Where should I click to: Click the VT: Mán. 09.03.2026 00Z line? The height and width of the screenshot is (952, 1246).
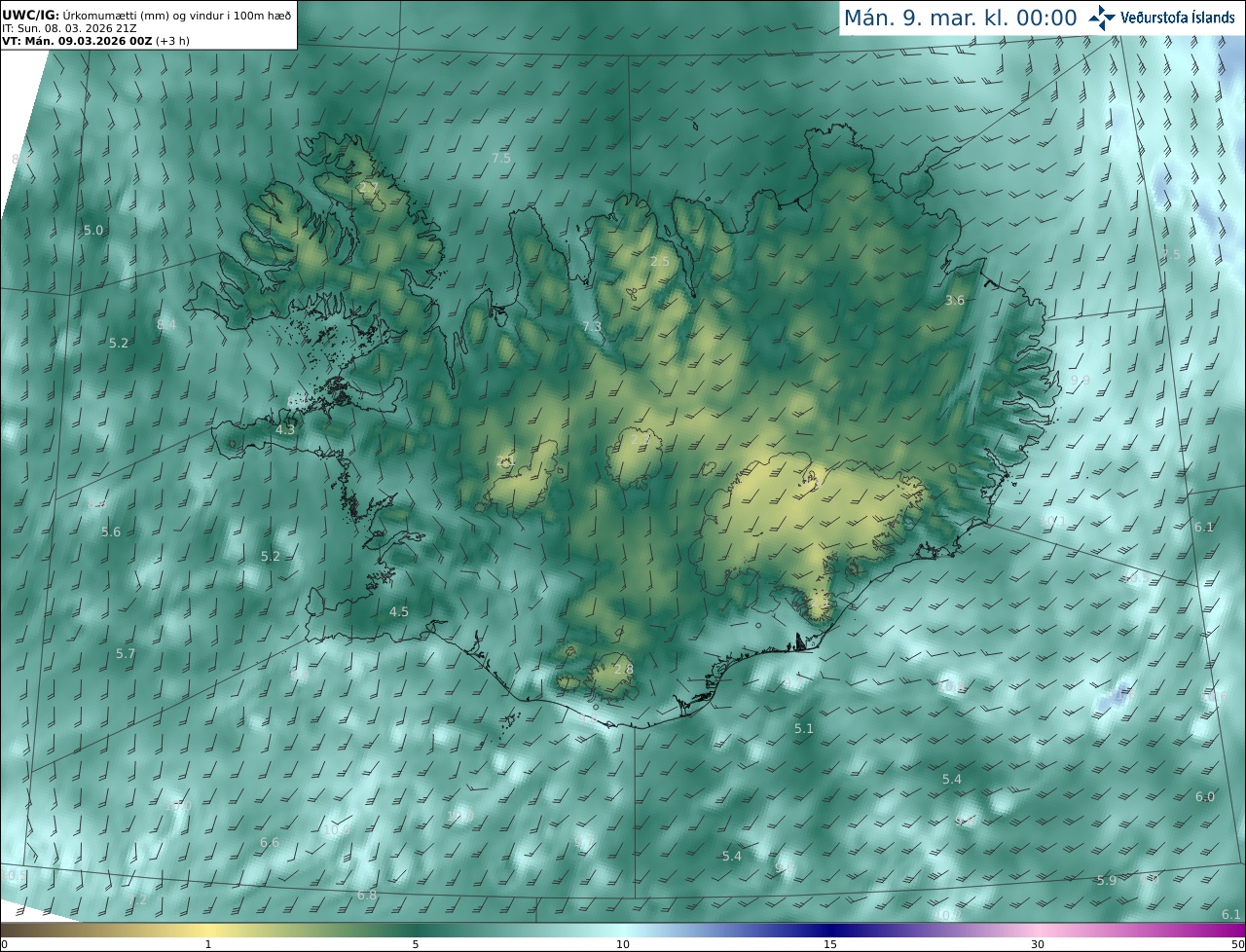coord(95,41)
